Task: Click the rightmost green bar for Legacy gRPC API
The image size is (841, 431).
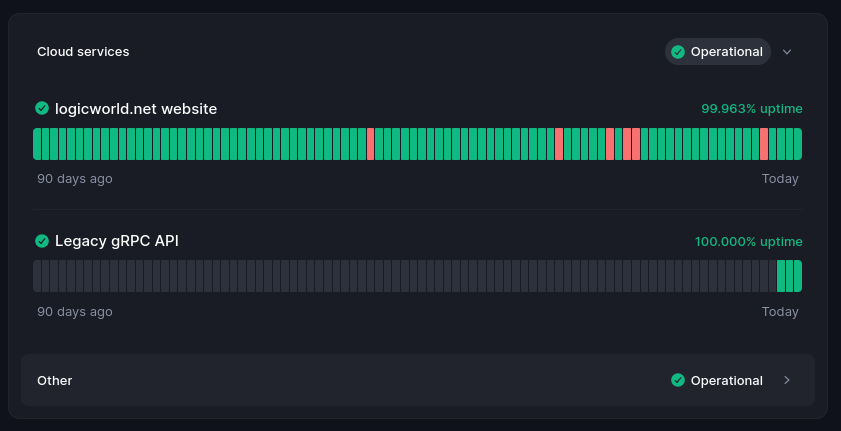Action: click(798, 276)
